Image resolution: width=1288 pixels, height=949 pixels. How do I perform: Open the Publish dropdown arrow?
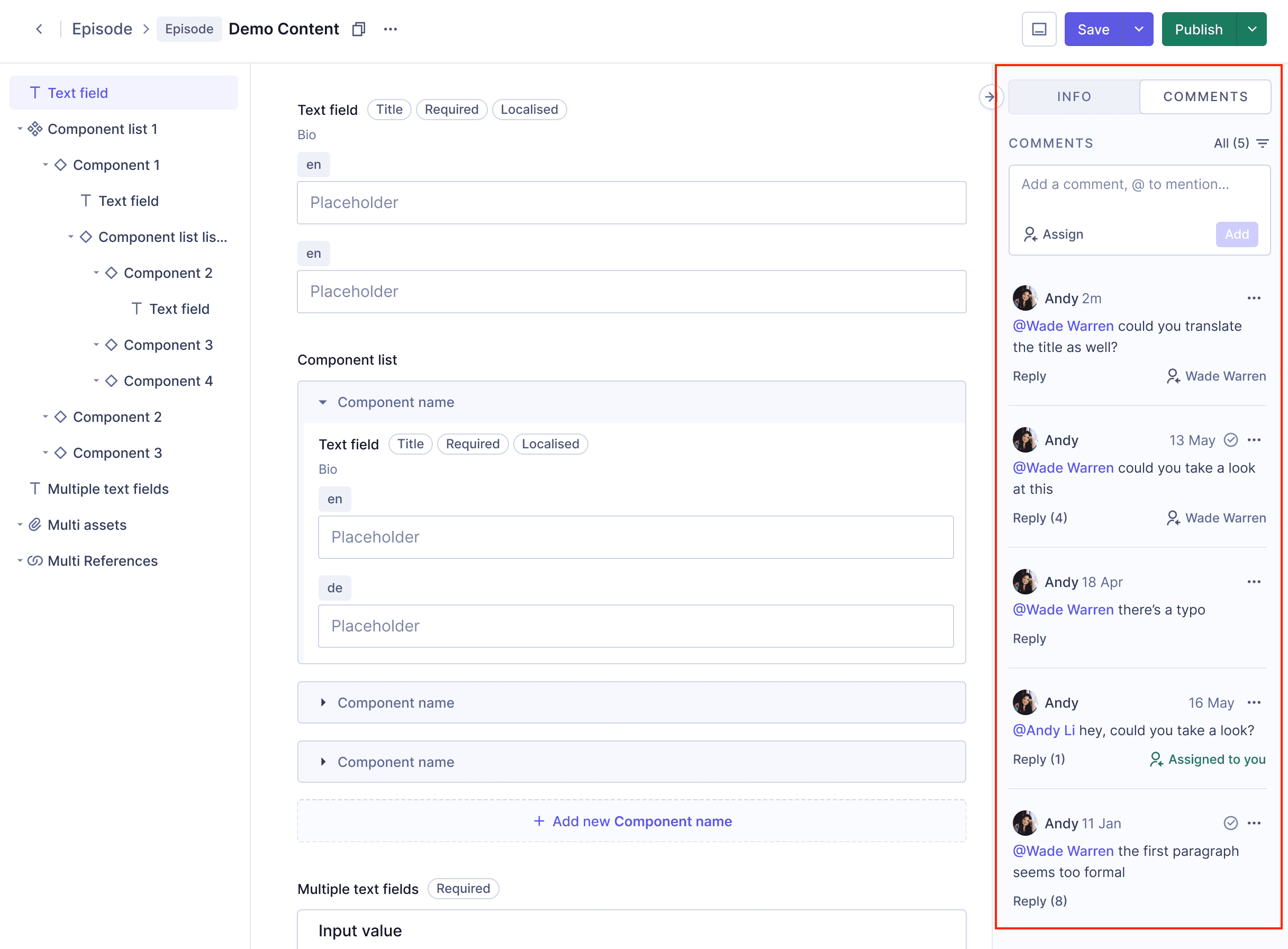point(1253,29)
